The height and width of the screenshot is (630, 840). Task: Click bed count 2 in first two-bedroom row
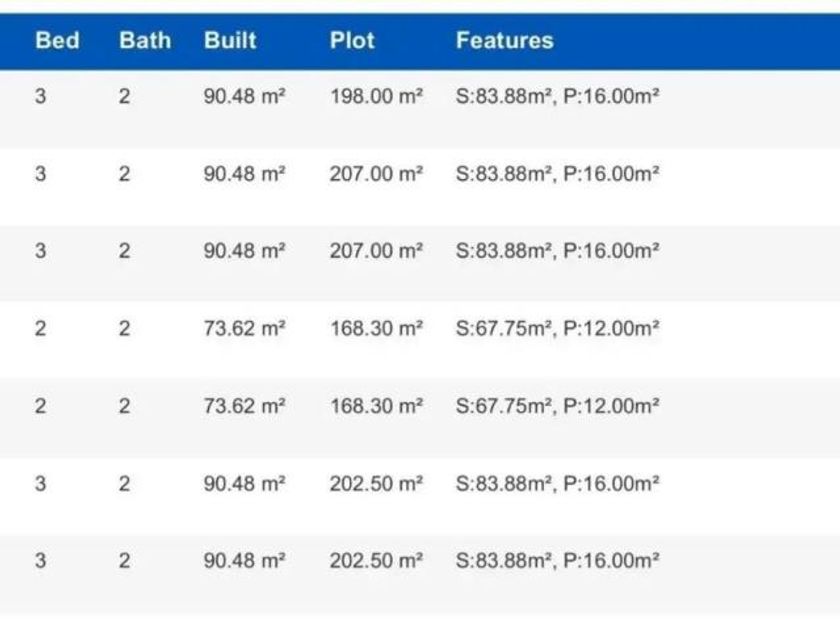[40, 328]
